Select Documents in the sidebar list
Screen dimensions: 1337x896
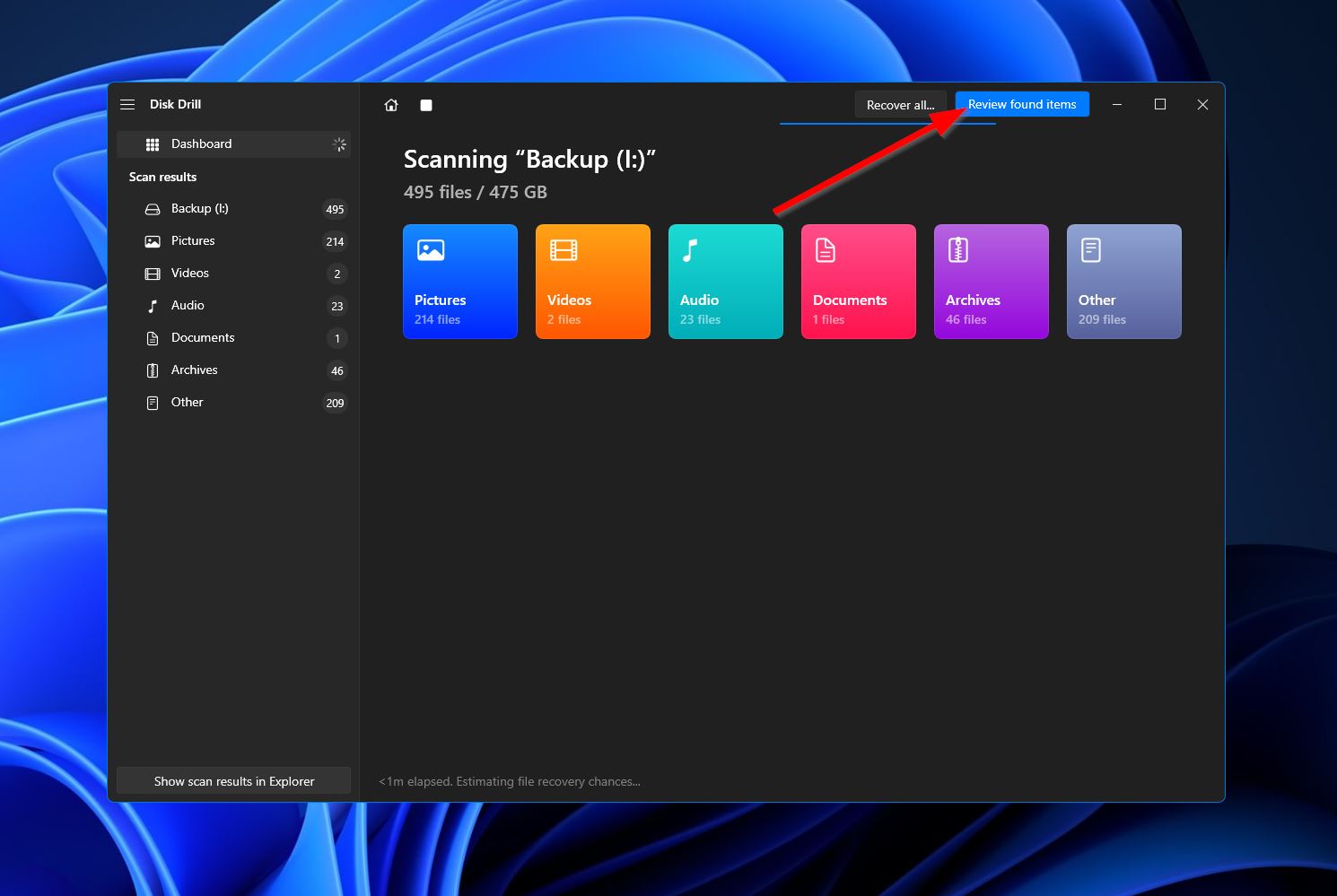(x=233, y=338)
